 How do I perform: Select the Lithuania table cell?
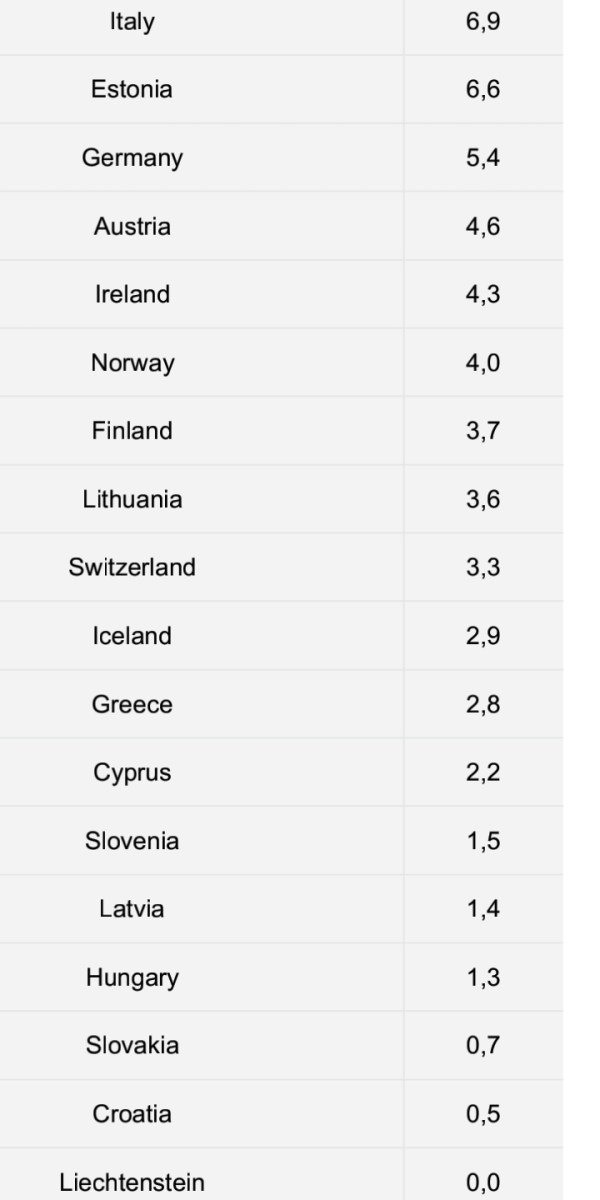(132, 499)
